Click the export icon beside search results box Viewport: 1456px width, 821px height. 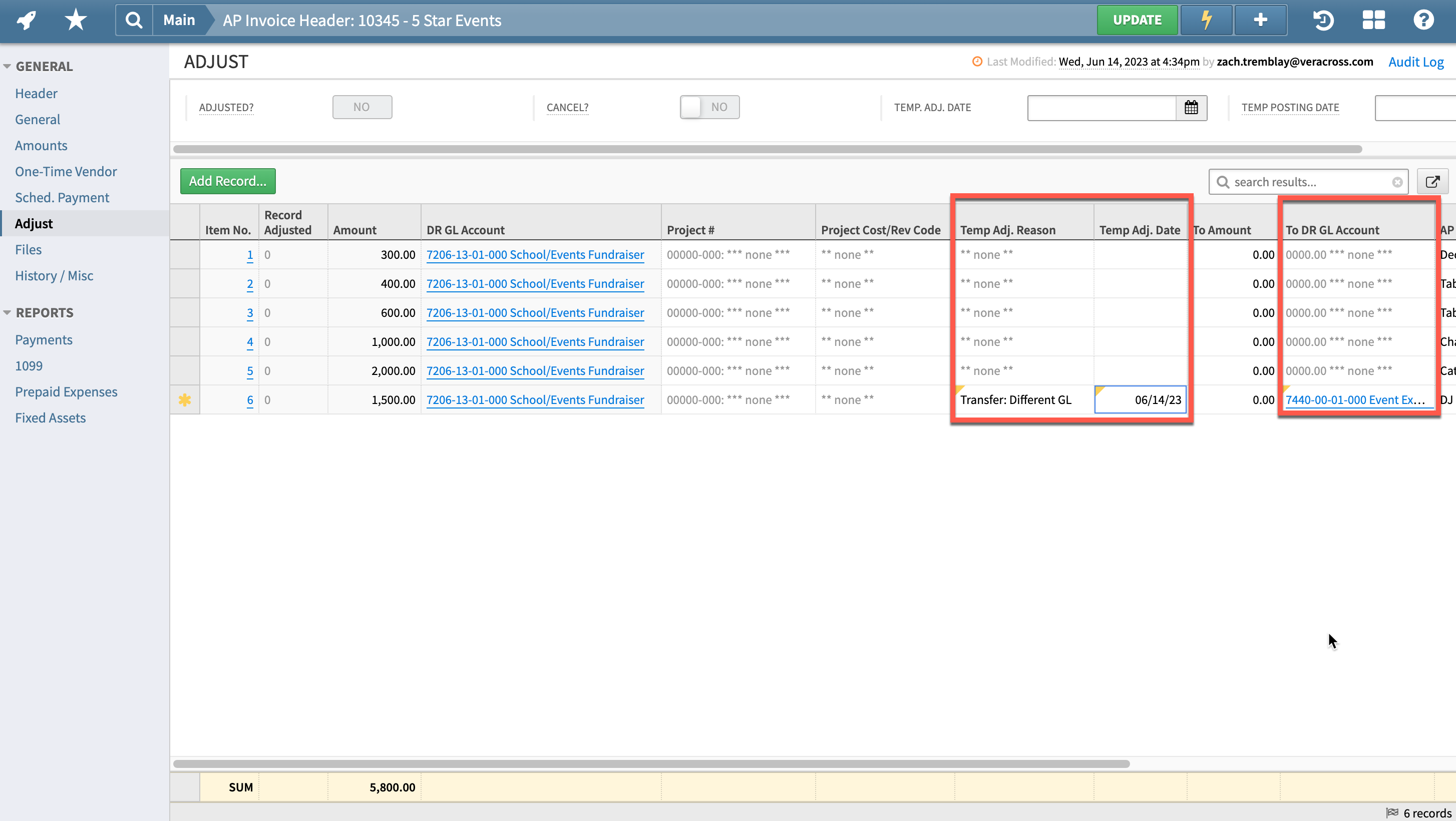(x=1433, y=181)
